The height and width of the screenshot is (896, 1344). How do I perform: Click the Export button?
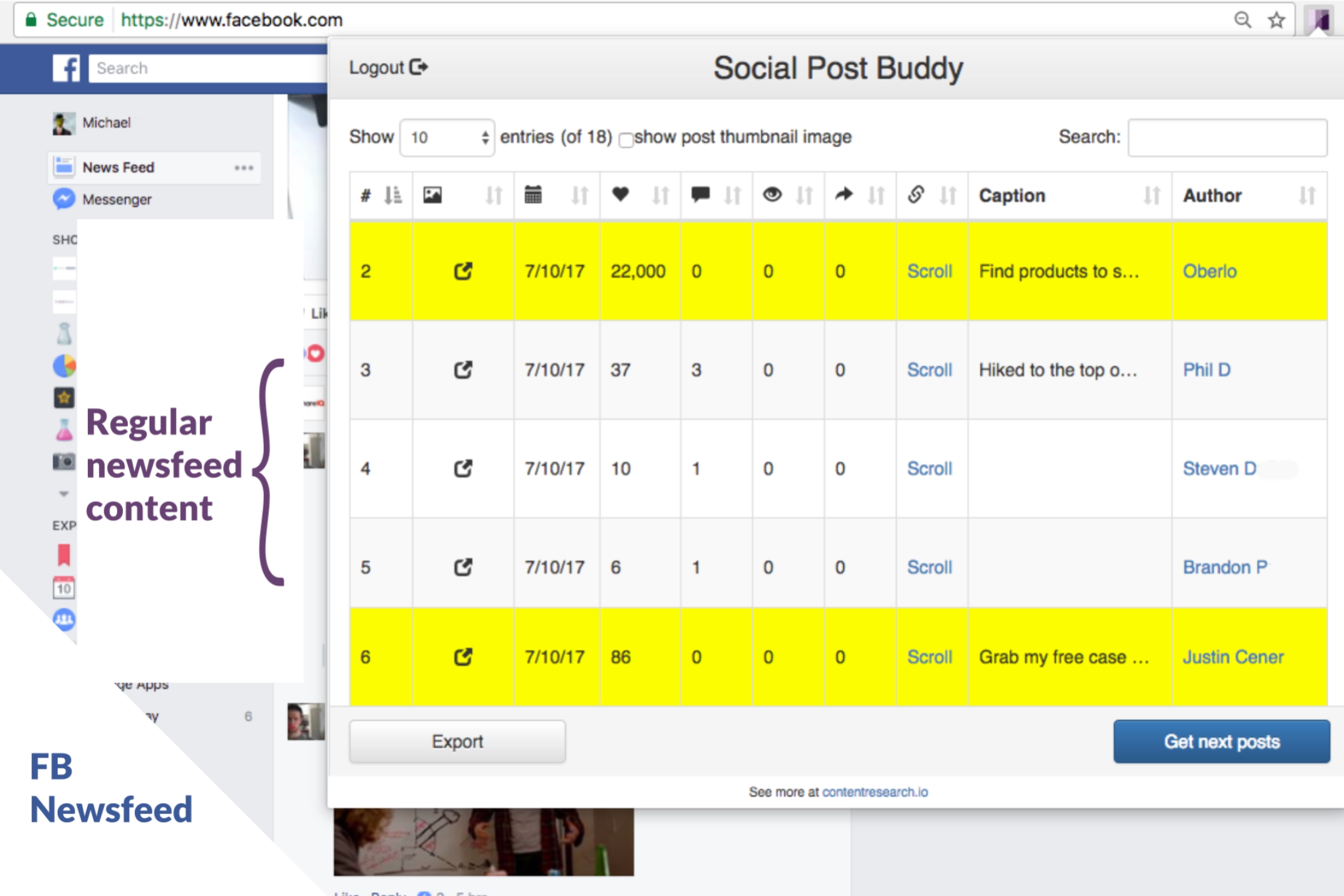457,741
